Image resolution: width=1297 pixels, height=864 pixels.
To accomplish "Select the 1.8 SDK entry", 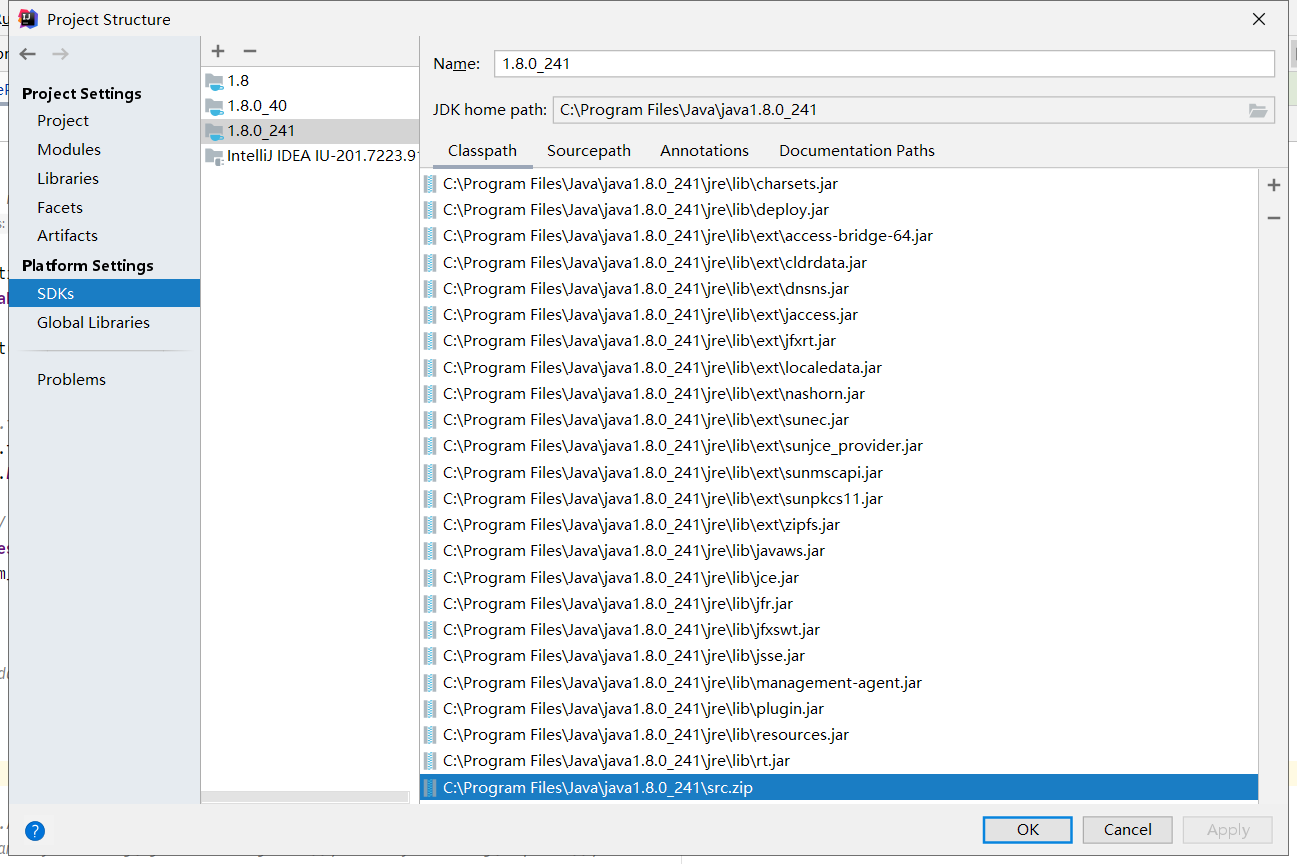I will pos(310,81).
